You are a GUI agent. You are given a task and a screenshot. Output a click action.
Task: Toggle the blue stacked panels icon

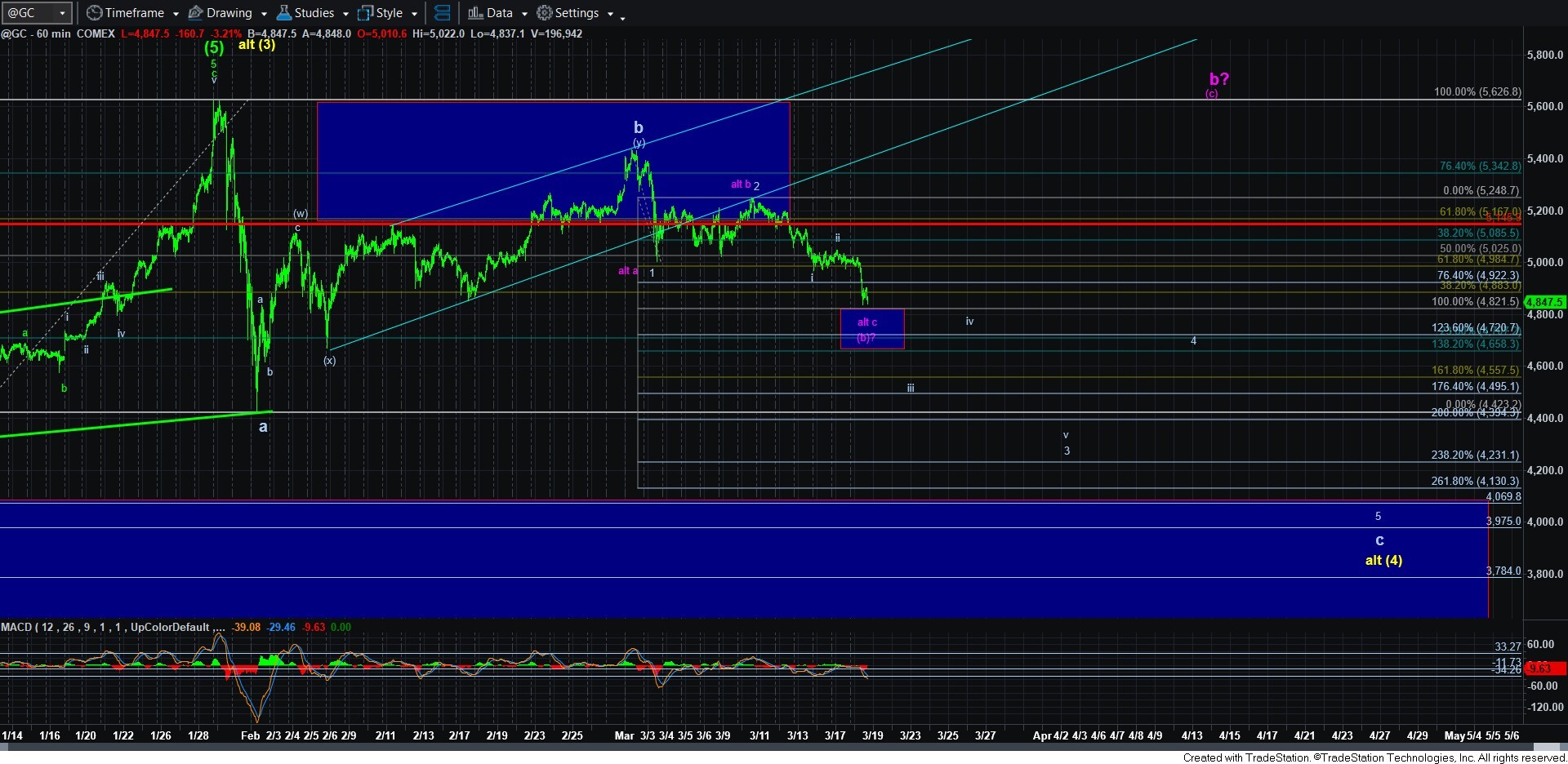tap(442, 13)
